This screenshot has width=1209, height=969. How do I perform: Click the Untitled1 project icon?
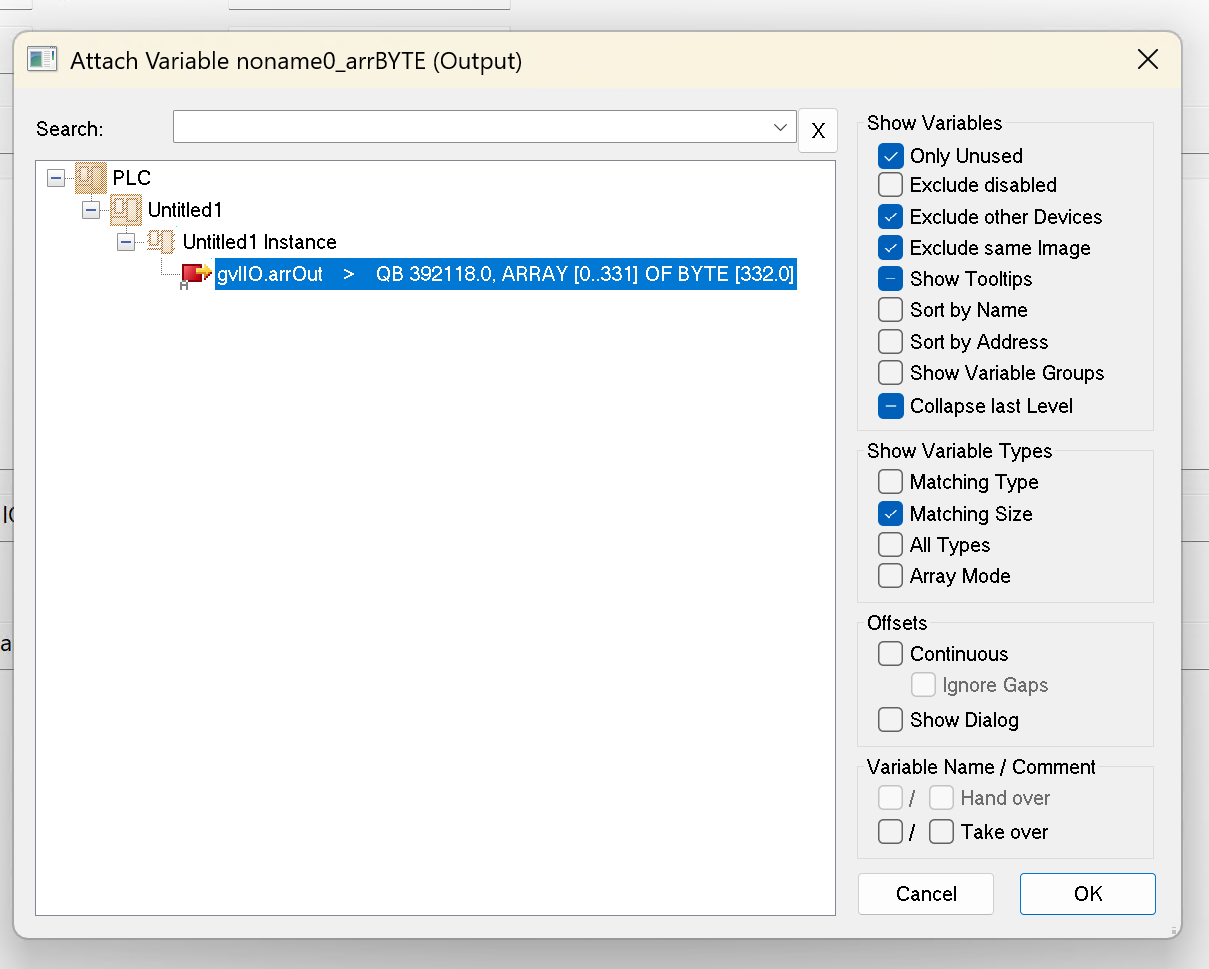pos(125,210)
